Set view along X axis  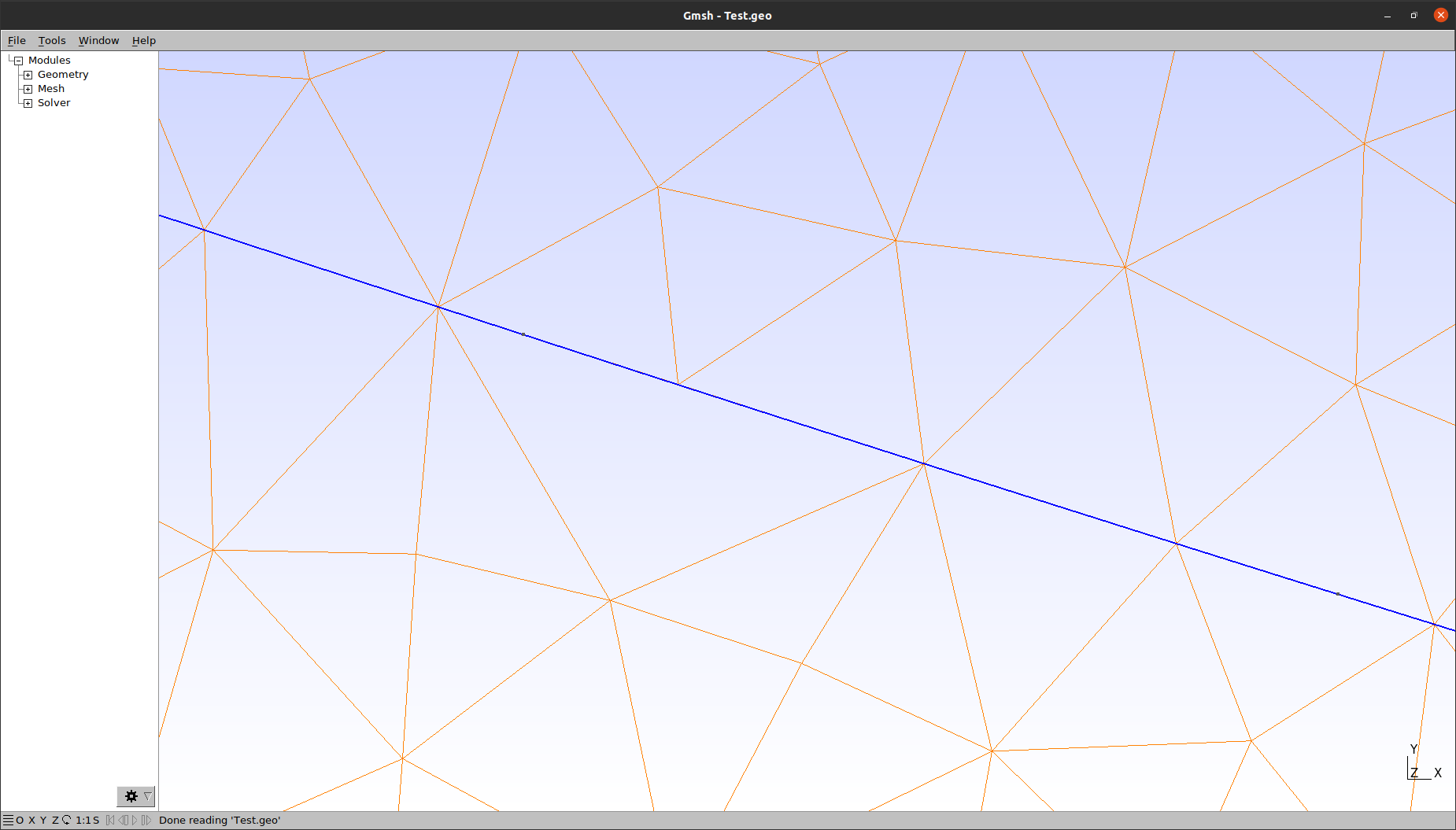[31, 820]
